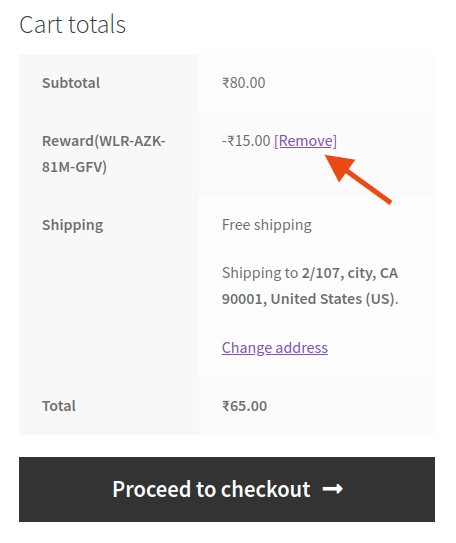Click the 'Proceed to checkout' label text

pyautogui.click(x=211, y=489)
